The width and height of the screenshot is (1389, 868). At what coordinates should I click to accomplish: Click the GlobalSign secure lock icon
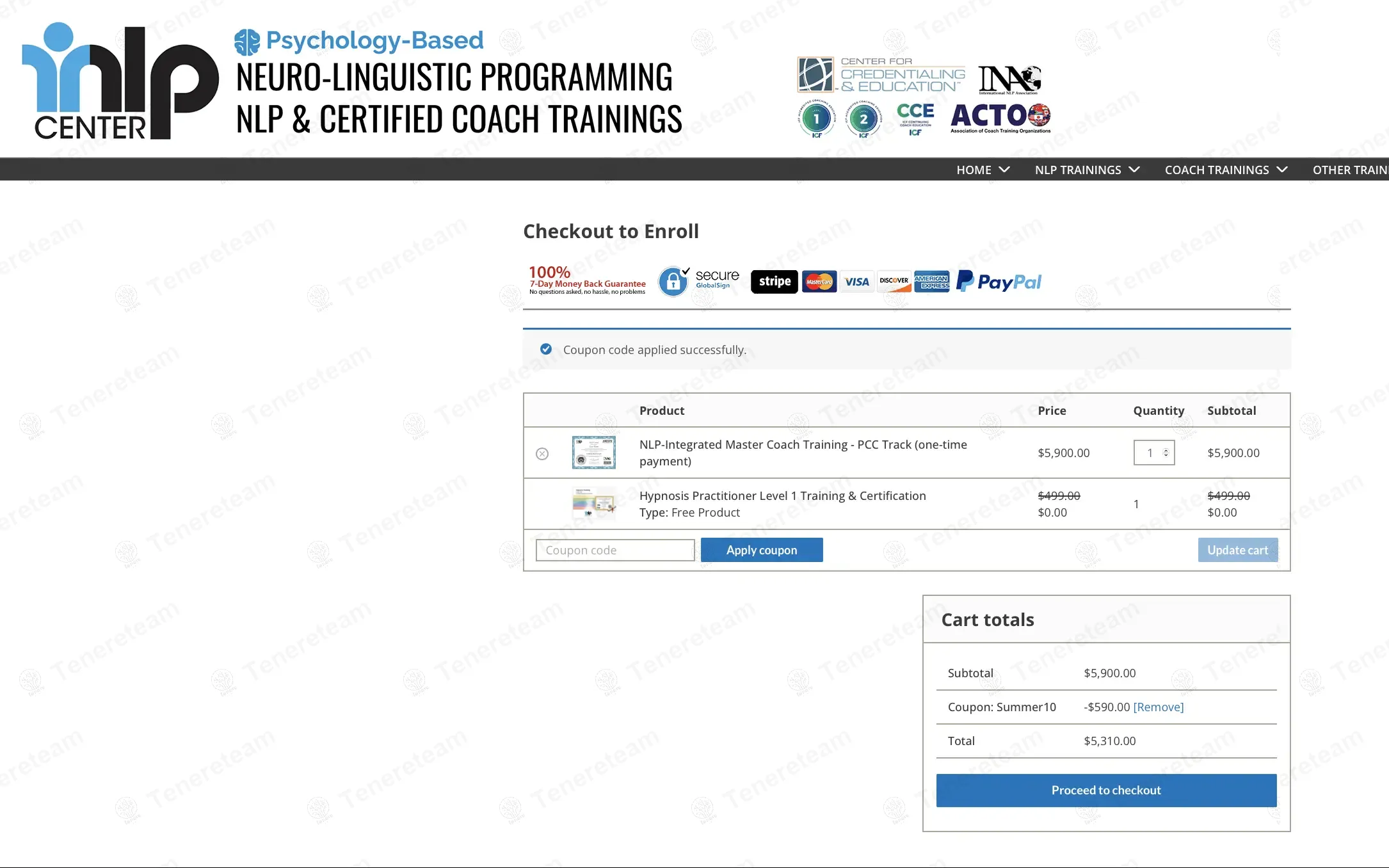pyautogui.click(x=673, y=282)
